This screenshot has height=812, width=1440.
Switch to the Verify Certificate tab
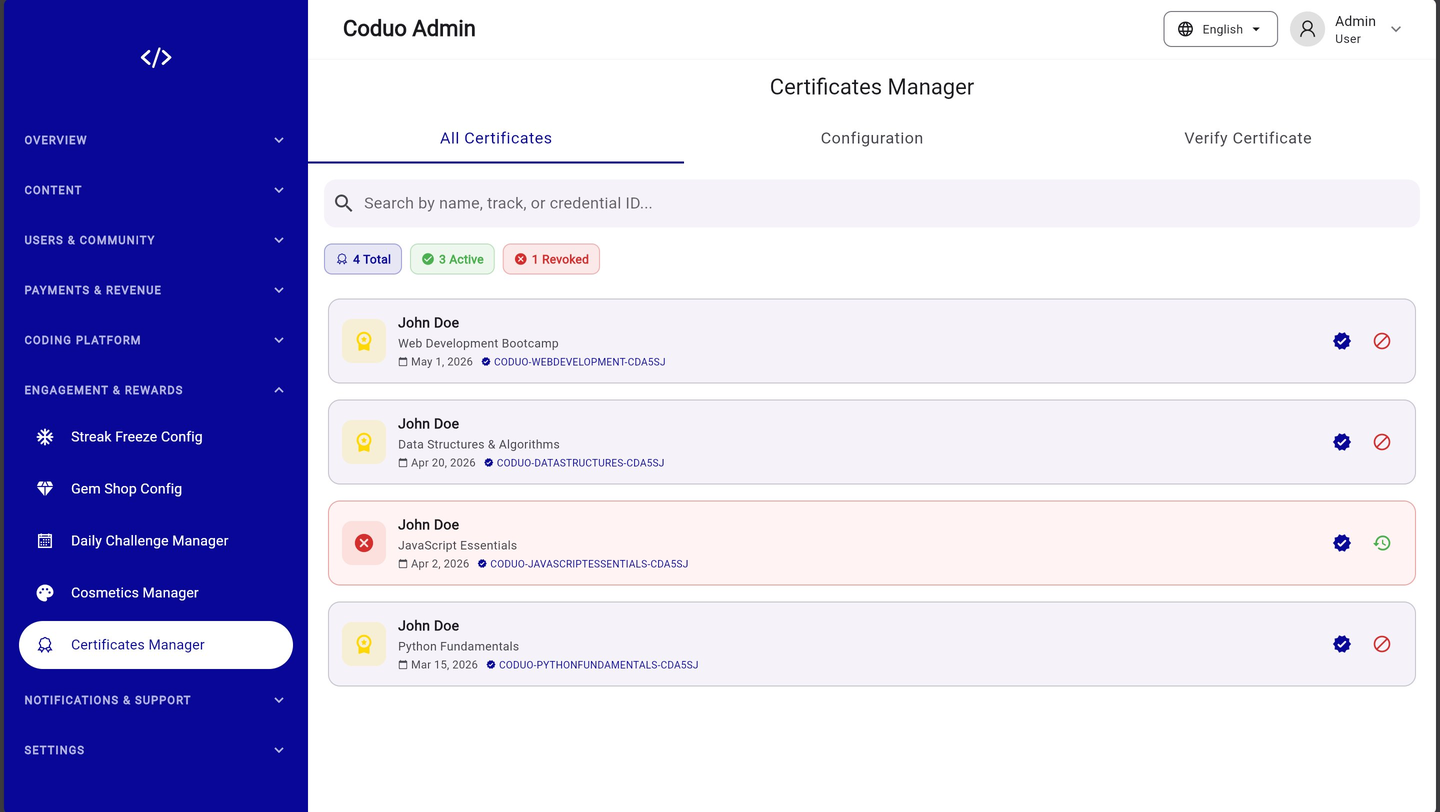point(1248,138)
